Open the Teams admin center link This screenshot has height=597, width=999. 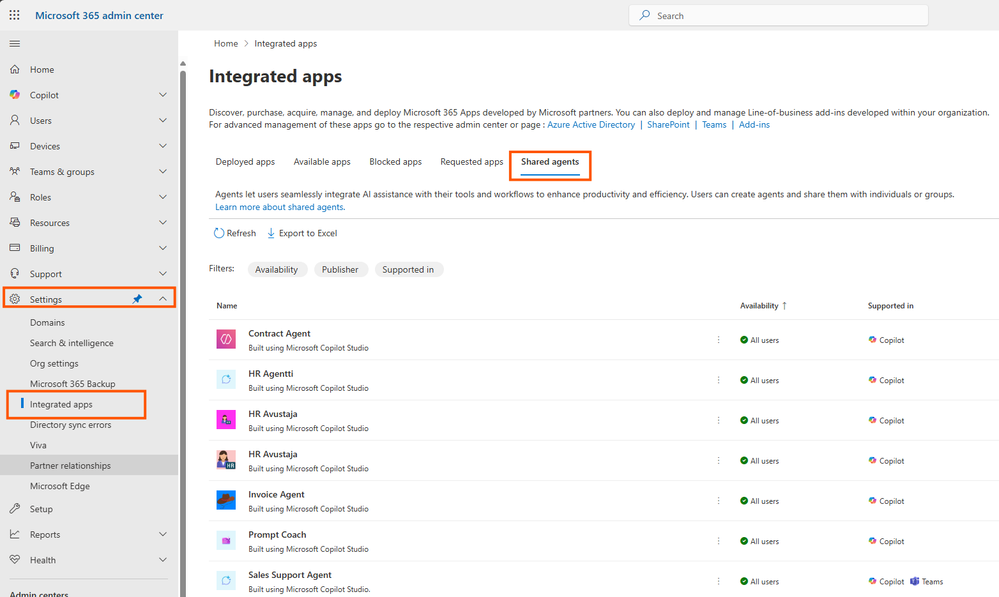714,125
